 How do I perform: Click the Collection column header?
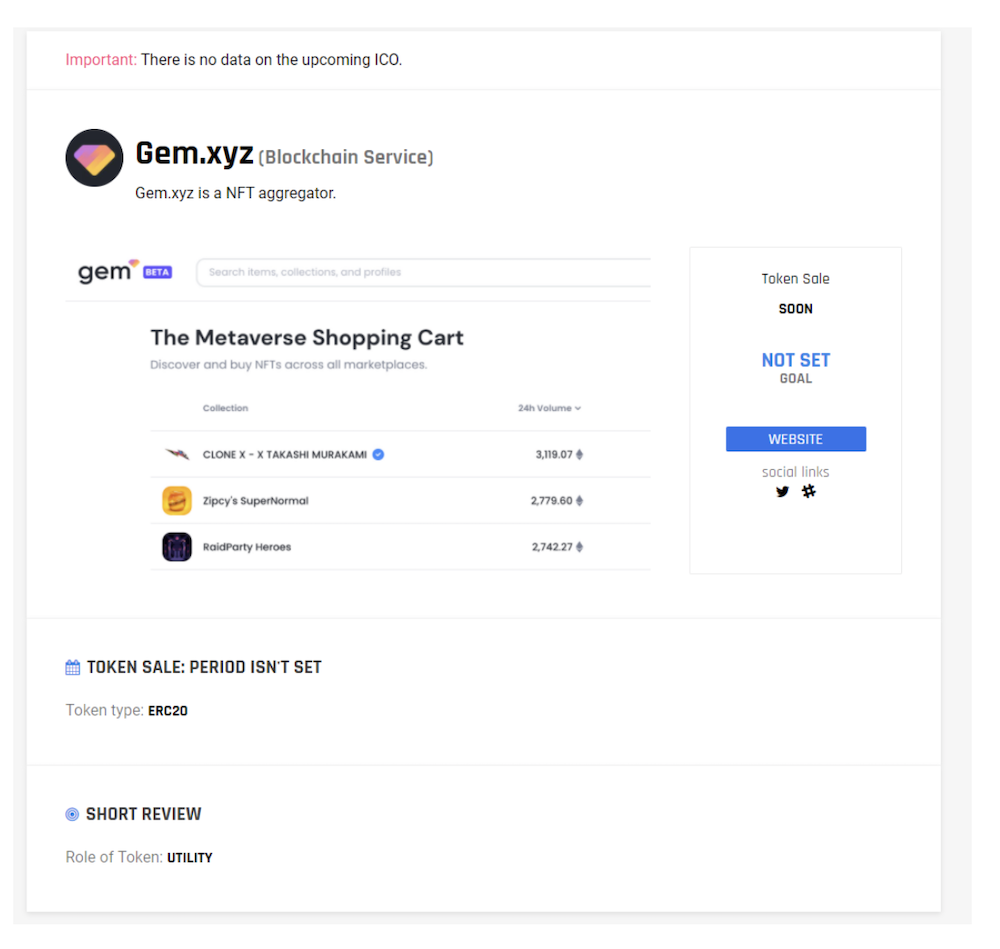(x=225, y=408)
